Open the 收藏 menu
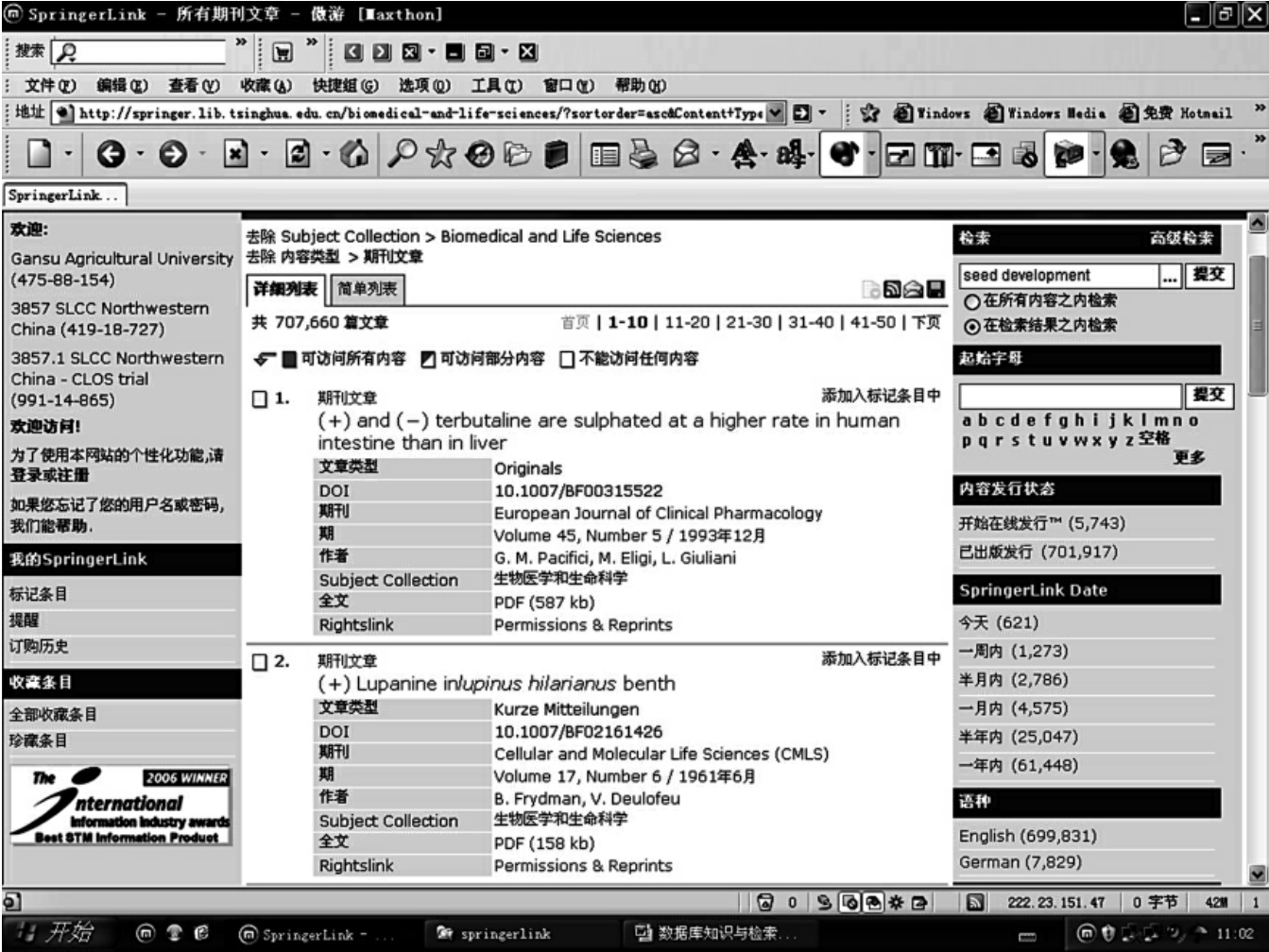This screenshot has width=1269, height=952. click(x=266, y=86)
